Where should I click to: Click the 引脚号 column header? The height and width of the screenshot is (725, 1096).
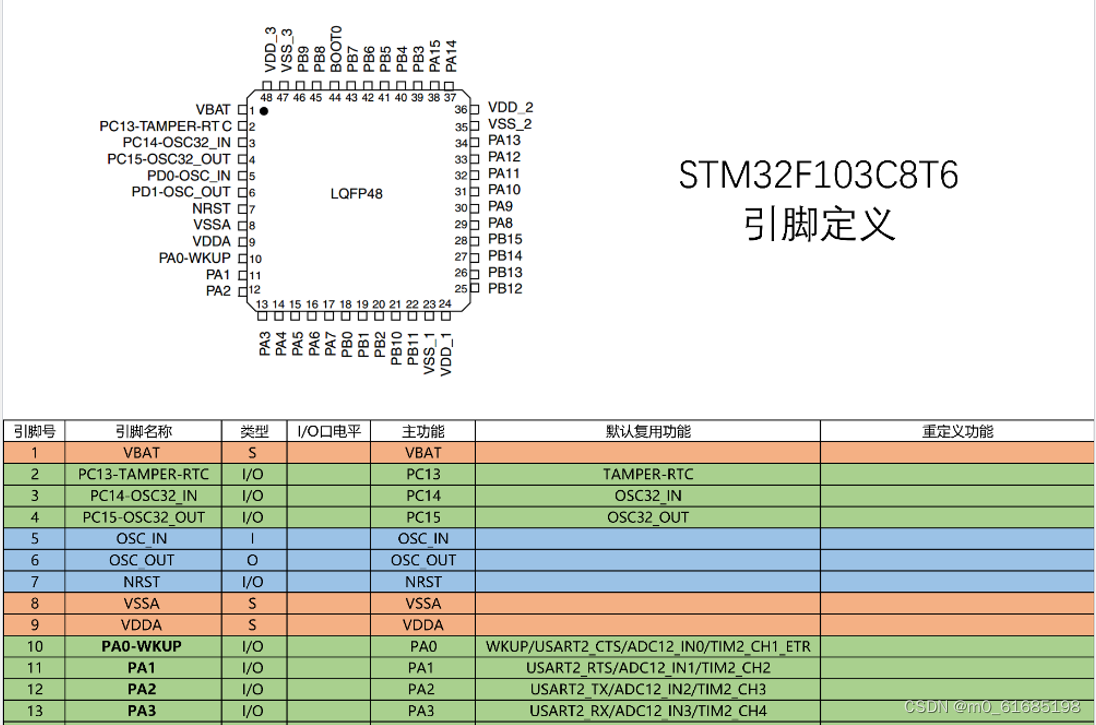pyautogui.click(x=34, y=431)
